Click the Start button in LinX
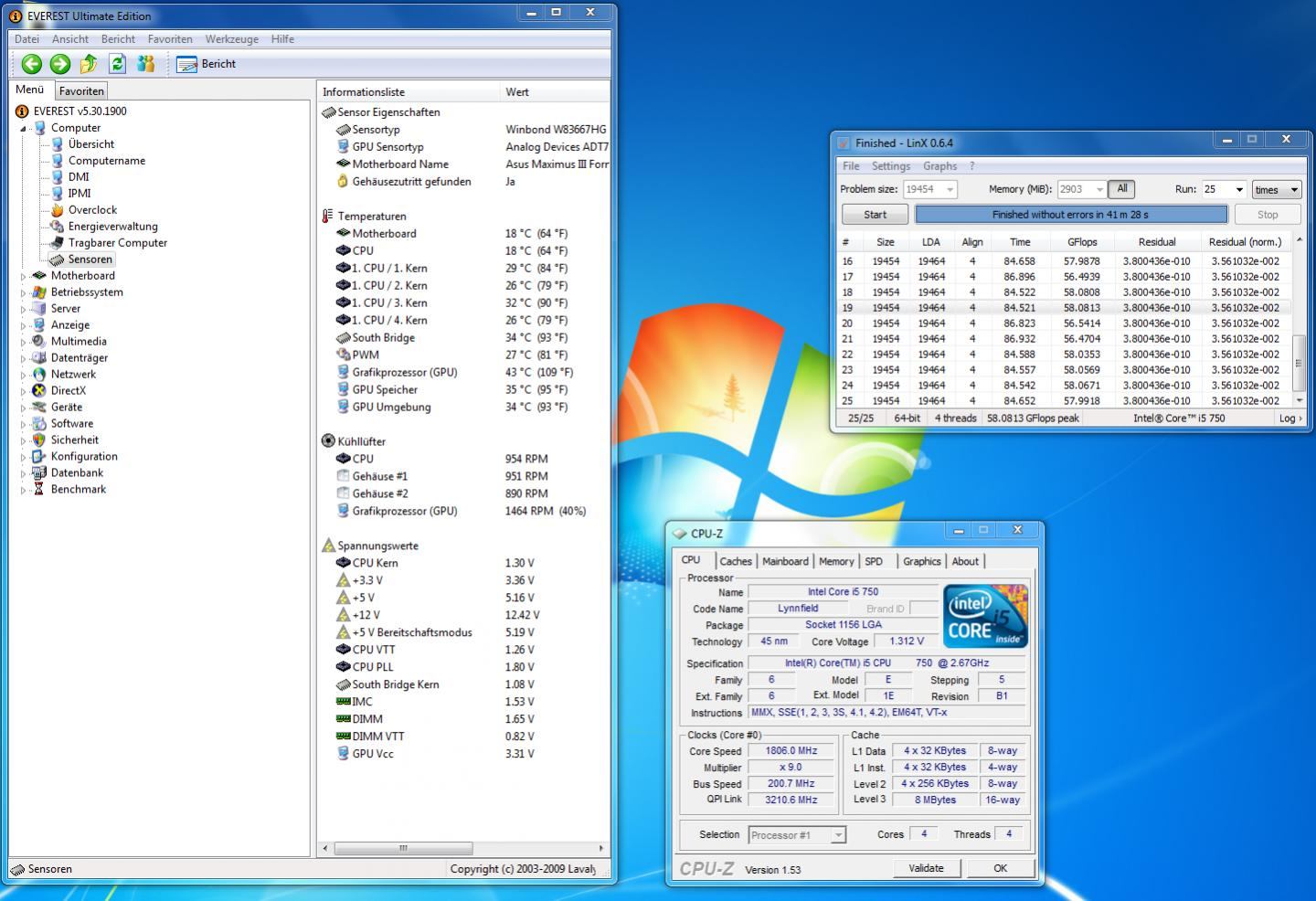Viewport: 1316px width, 901px height. (x=875, y=215)
